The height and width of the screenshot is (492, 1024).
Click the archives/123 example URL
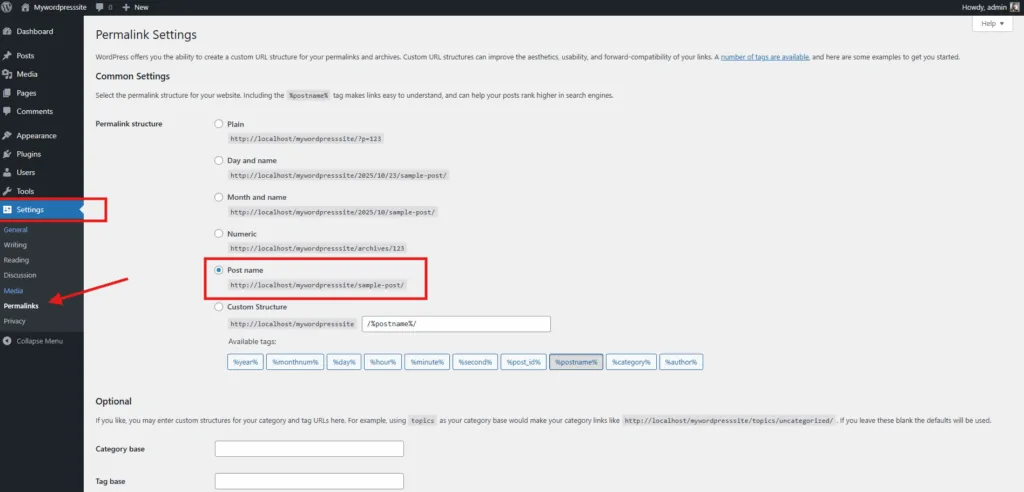tap(318, 248)
